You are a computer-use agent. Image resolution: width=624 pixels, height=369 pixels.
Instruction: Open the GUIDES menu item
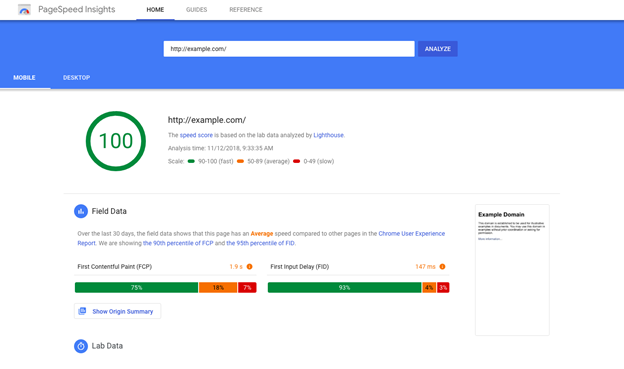point(197,10)
